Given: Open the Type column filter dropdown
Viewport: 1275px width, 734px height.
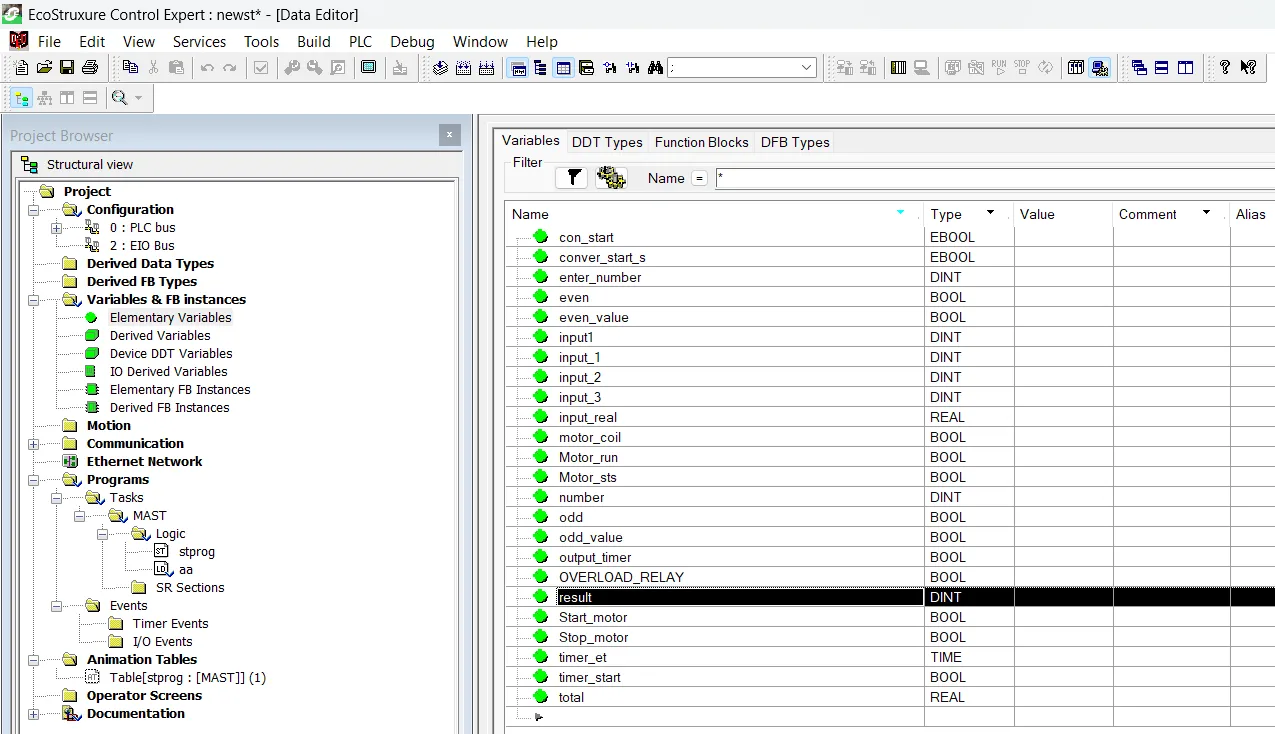Looking at the screenshot, I should [990, 213].
